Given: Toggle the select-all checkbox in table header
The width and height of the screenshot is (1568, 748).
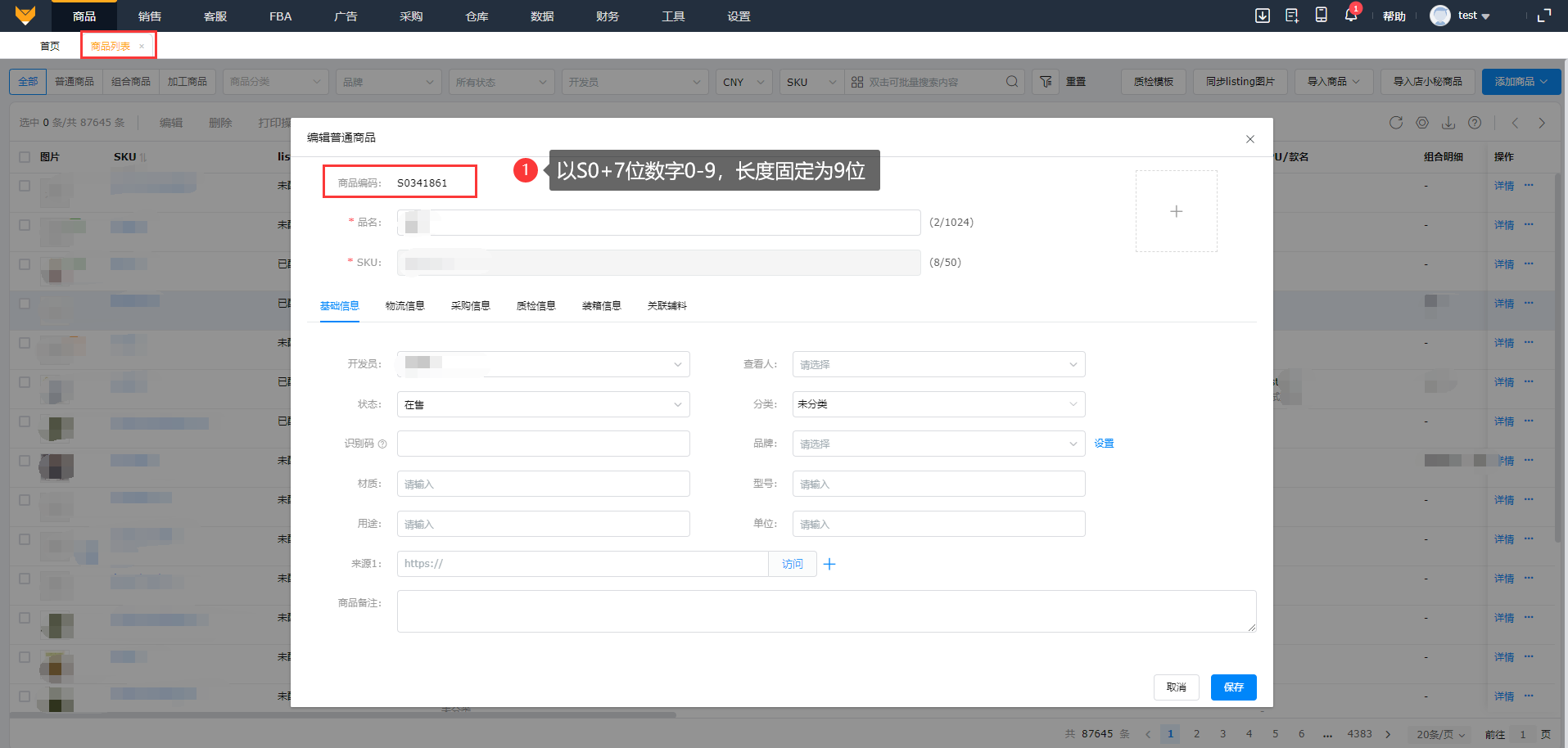Looking at the screenshot, I should (25, 157).
